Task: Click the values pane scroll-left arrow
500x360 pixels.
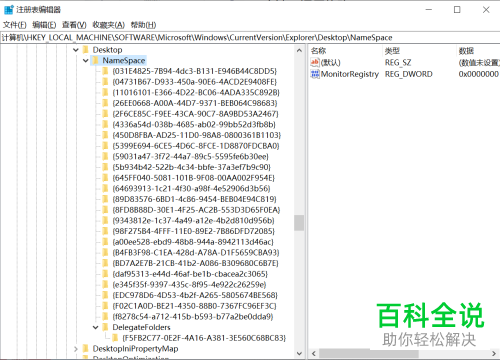Action: tap(314, 353)
